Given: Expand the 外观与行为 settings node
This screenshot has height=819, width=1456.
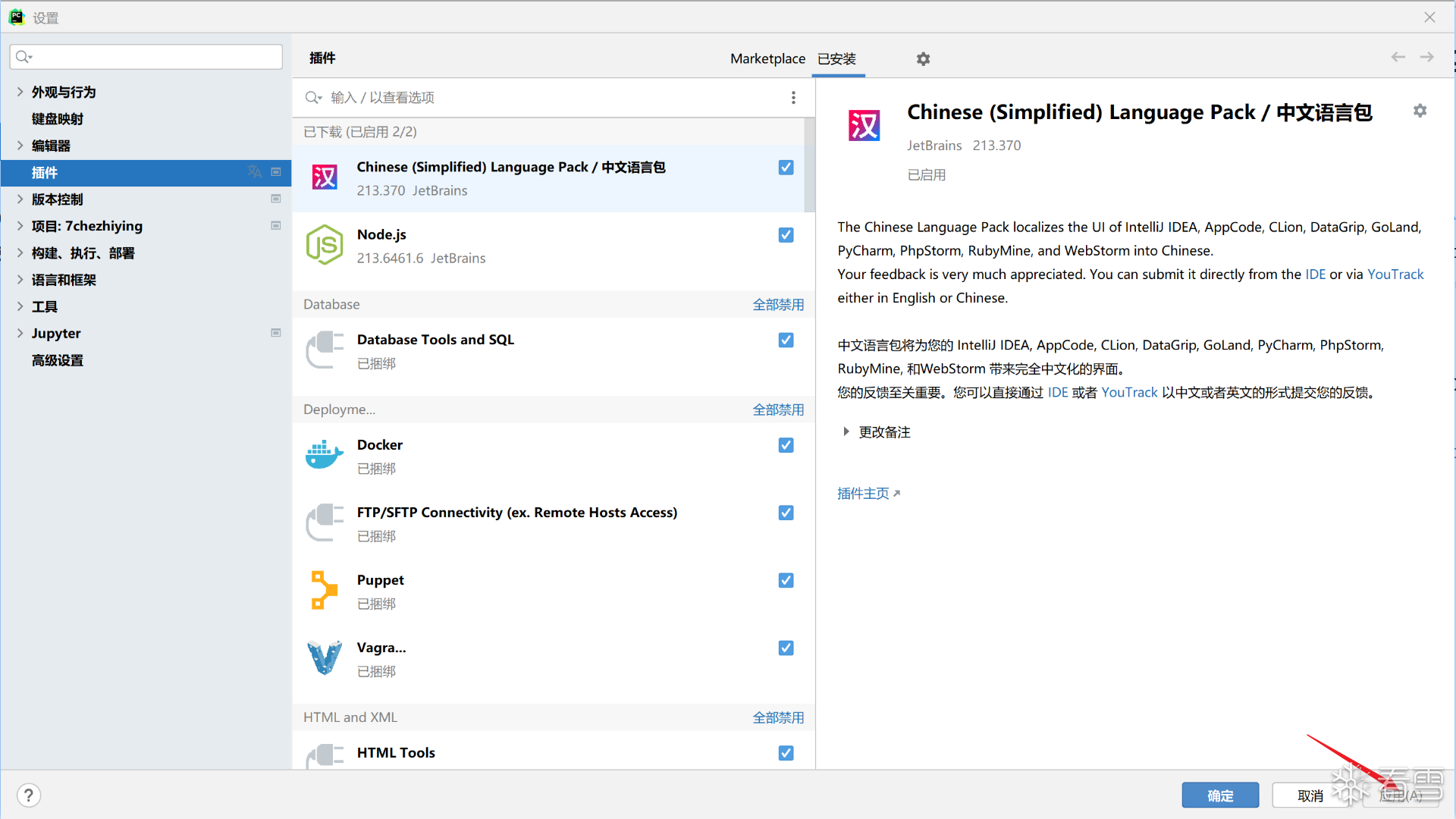Looking at the screenshot, I should (20, 92).
